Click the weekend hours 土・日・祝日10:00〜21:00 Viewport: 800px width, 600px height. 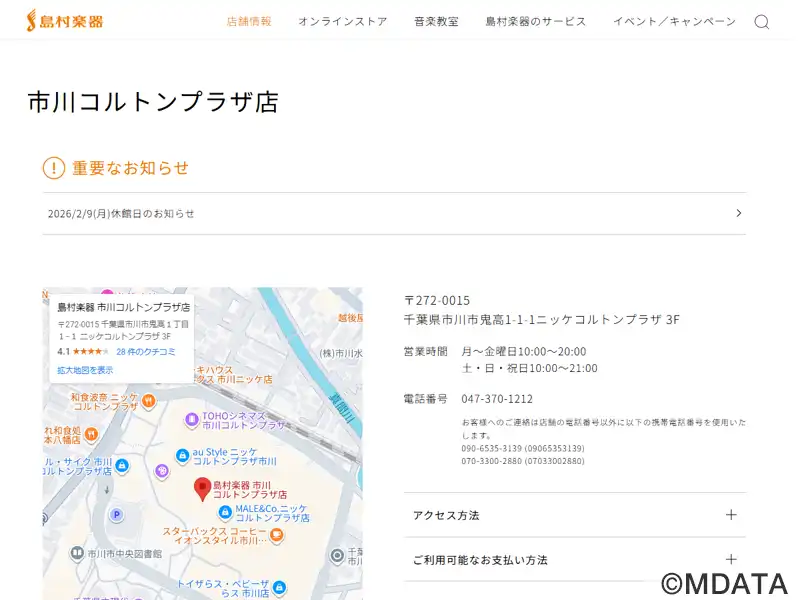pyautogui.click(x=530, y=368)
